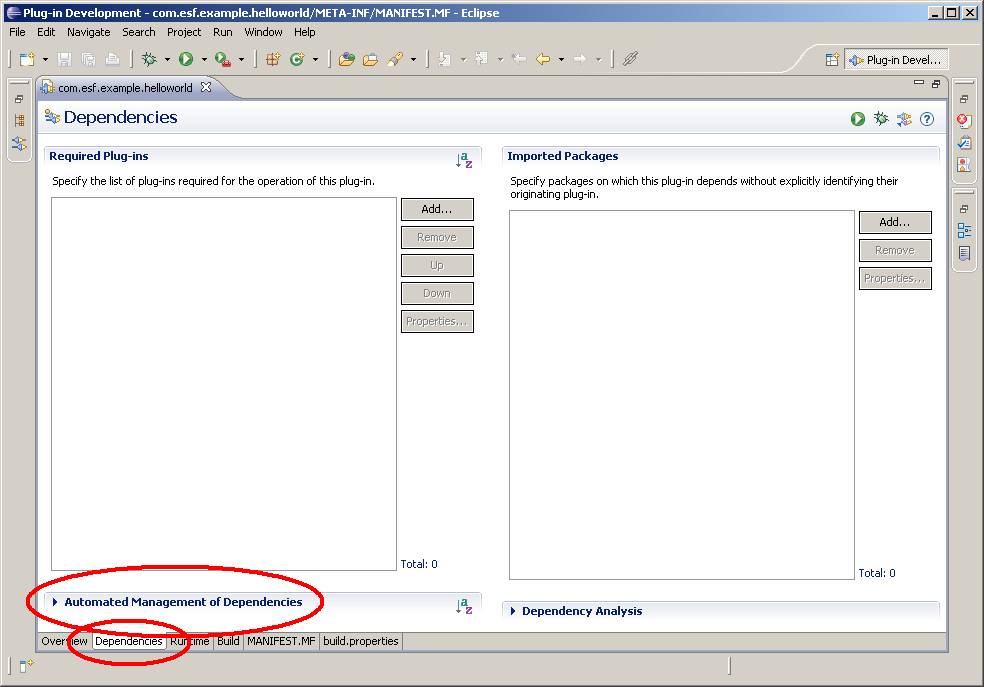Click the Save floppy disk toolbar icon
Viewport: 984px width, 687px height.
click(65, 59)
